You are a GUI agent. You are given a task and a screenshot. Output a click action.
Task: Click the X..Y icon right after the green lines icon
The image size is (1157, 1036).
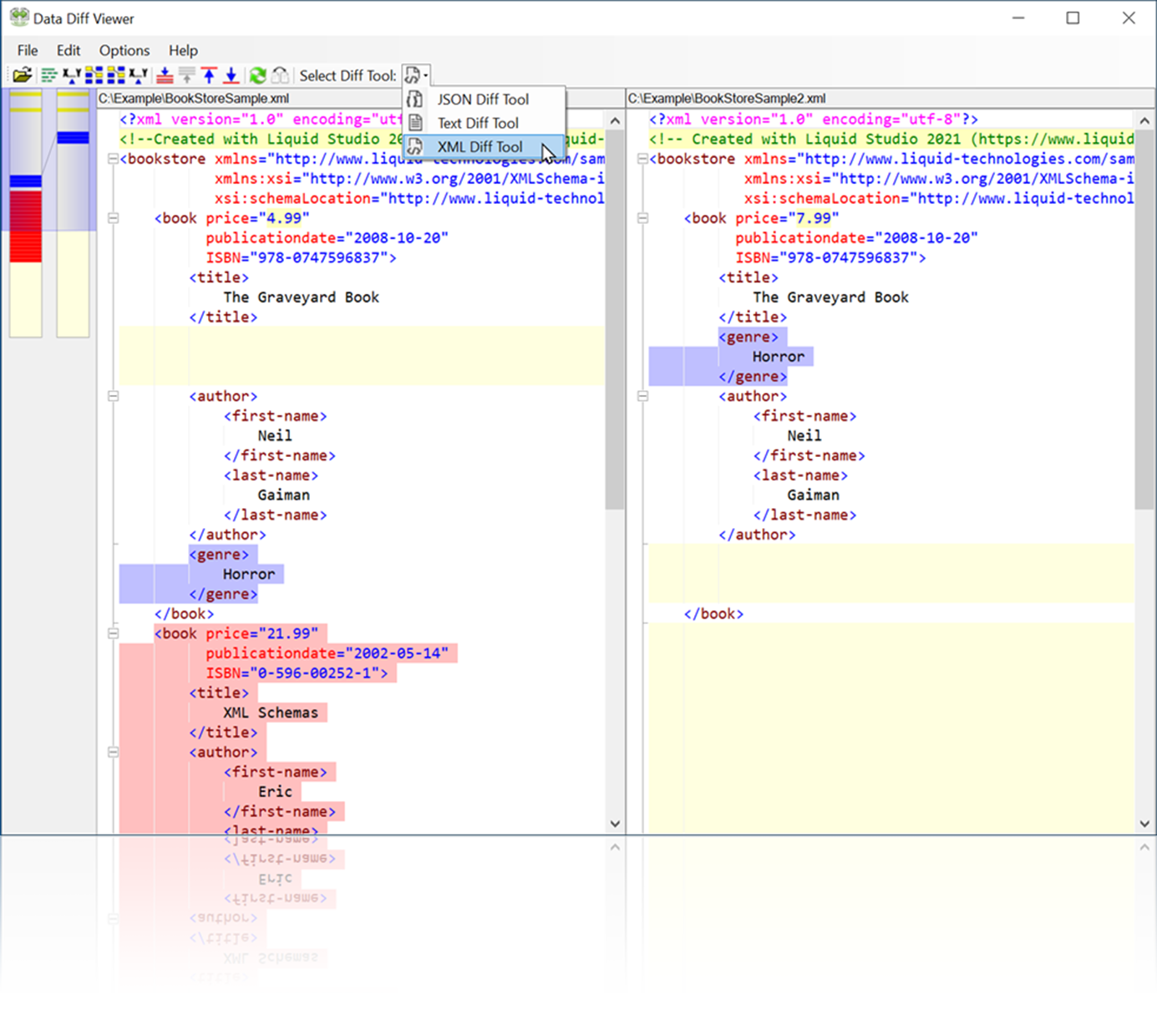72,75
